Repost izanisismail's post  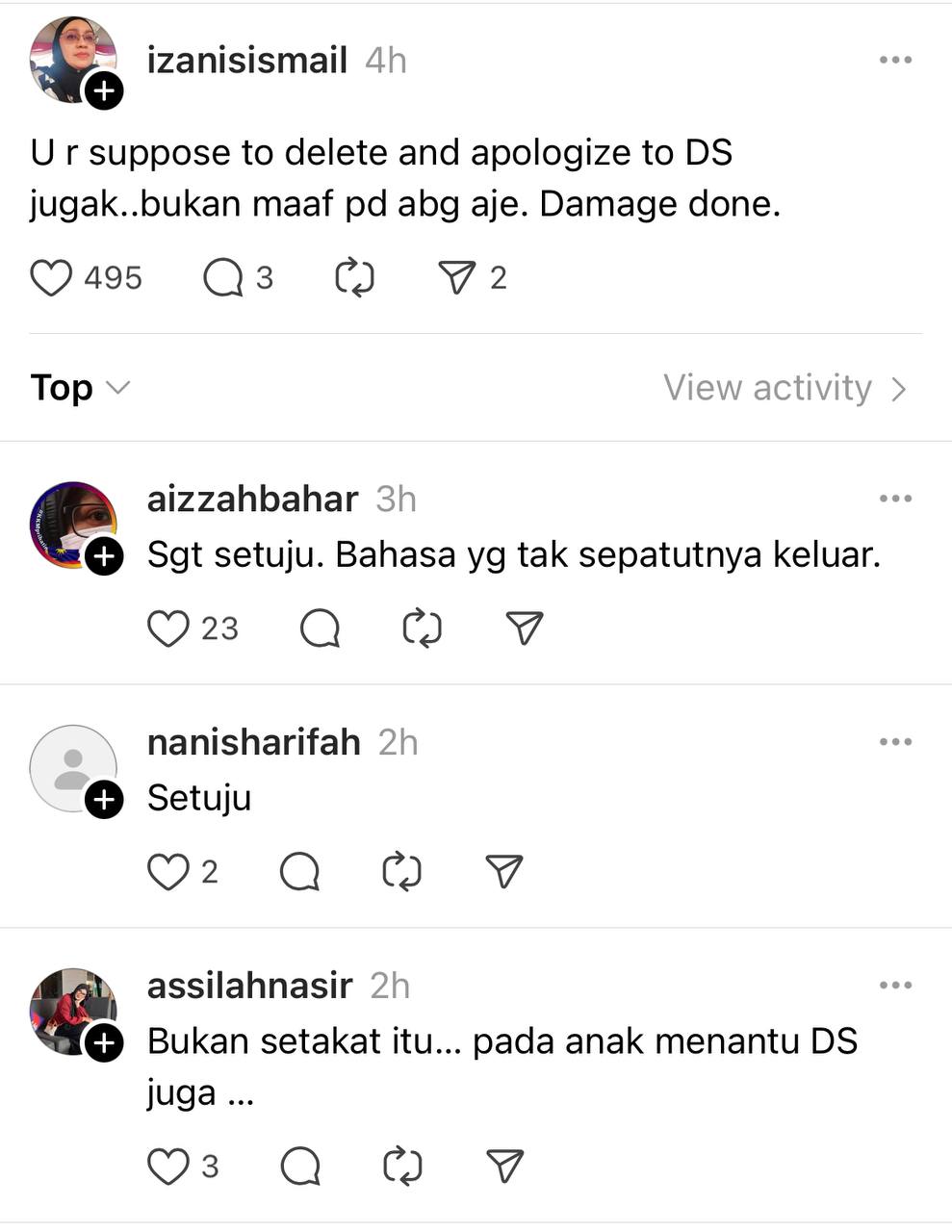pos(354,278)
